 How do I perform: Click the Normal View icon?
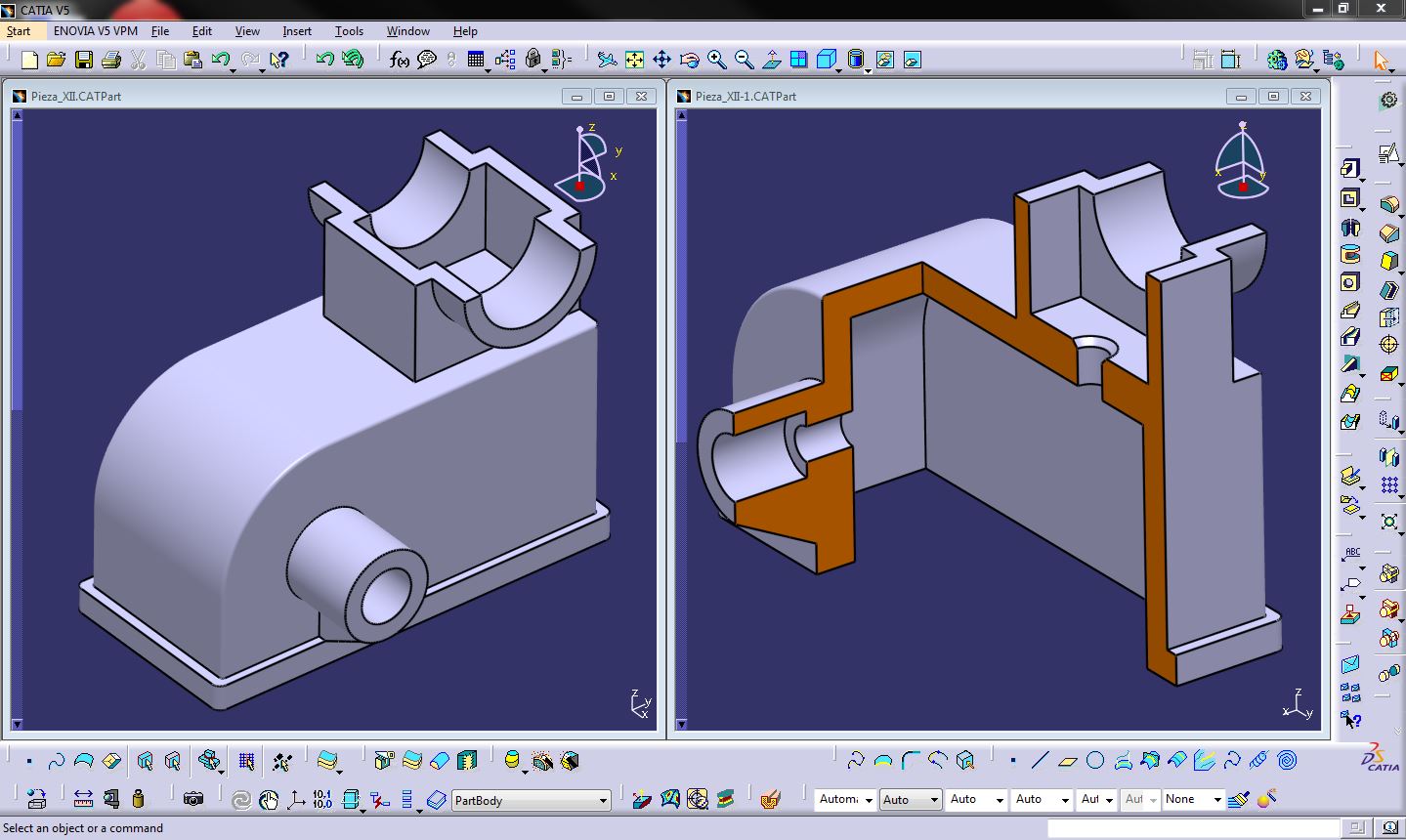pos(771,60)
